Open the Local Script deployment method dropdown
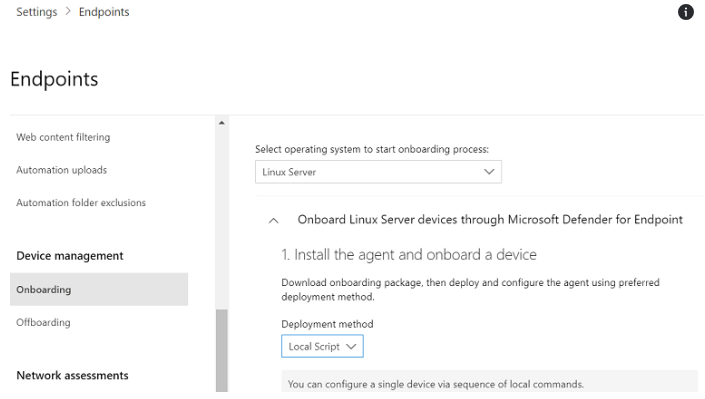Viewport: 705px width, 399px height. pyautogui.click(x=322, y=346)
